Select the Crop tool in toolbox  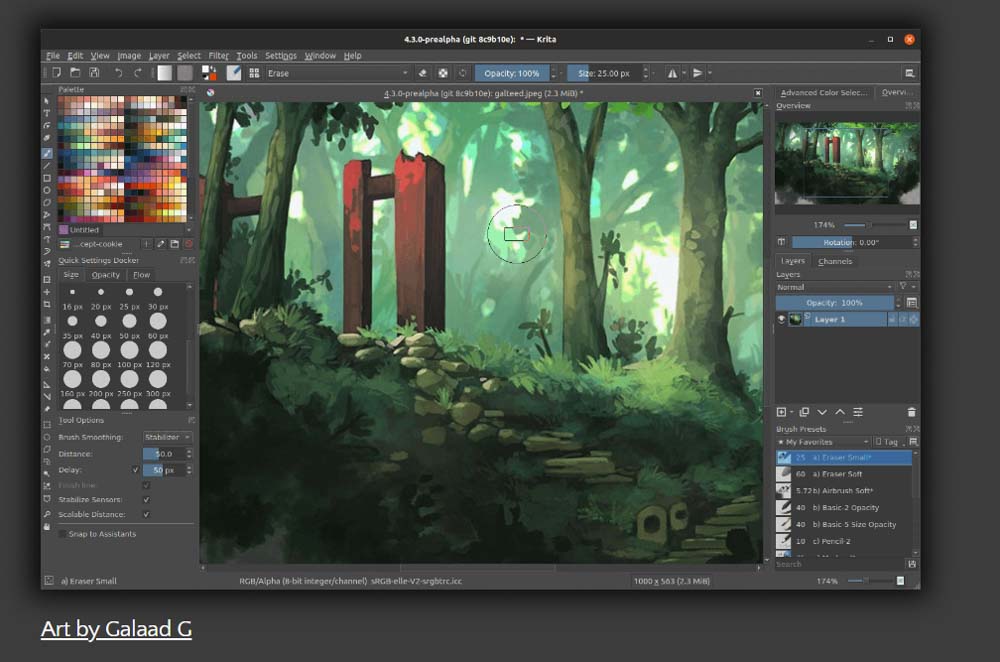pyautogui.click(x=47, y=304)
